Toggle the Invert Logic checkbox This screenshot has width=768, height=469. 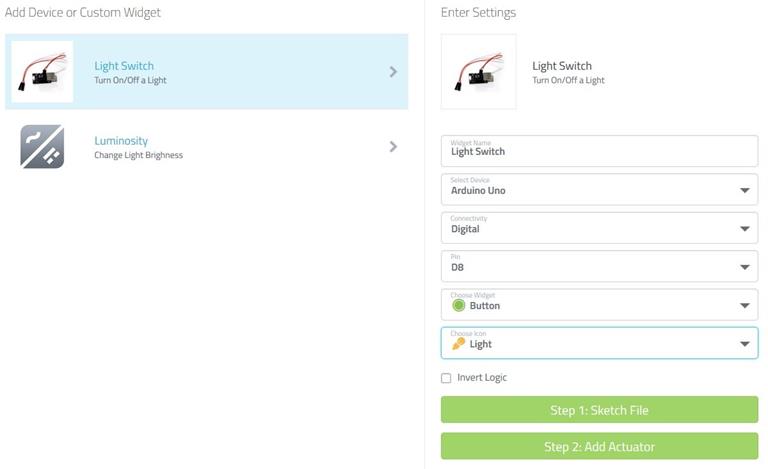pos(446,378)
